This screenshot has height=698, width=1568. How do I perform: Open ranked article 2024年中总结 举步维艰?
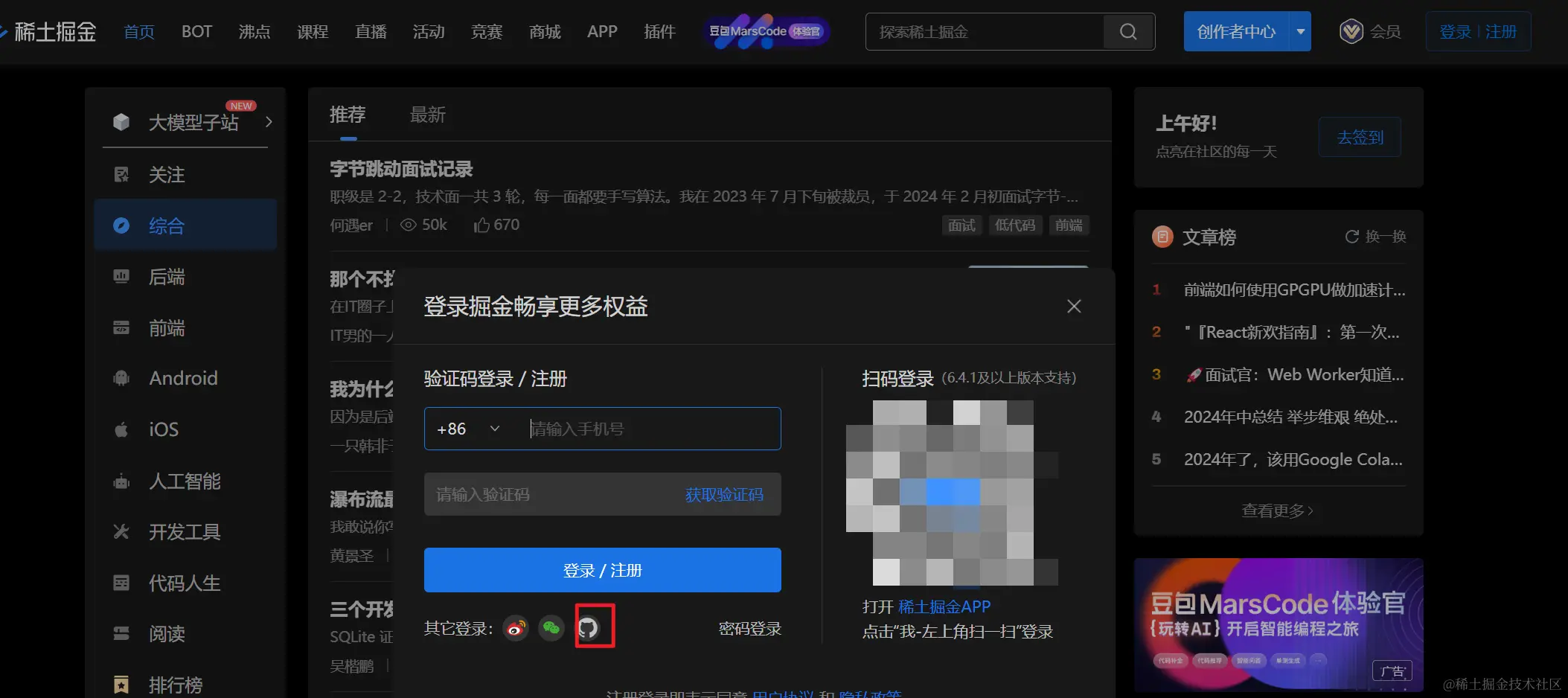pos(1291,417)
